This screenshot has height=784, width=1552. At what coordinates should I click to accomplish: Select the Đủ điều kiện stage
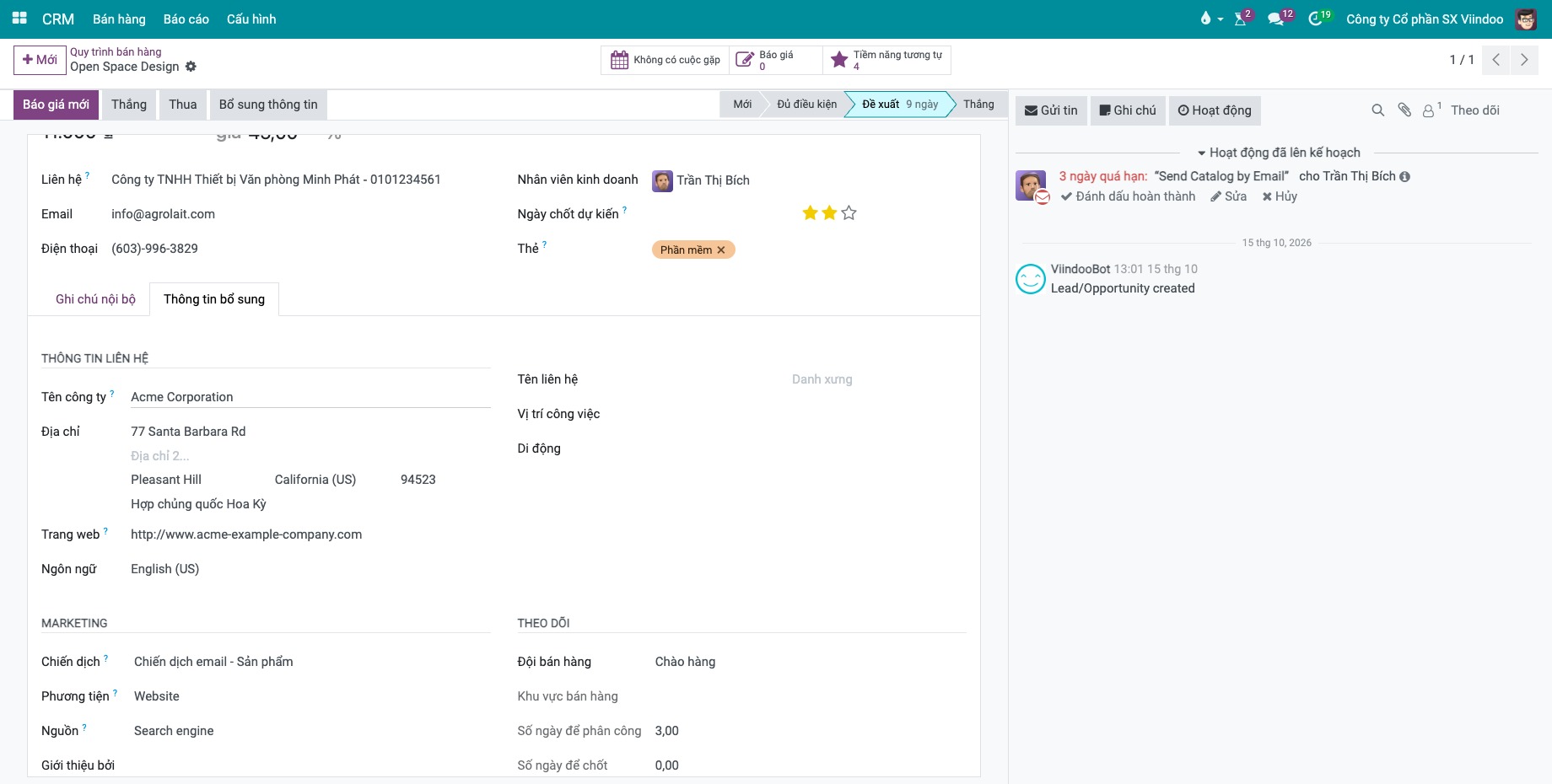pos(806,105)
